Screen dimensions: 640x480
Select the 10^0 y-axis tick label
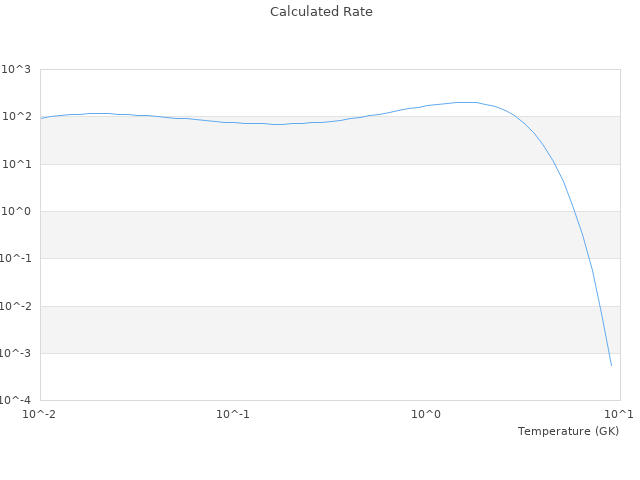[x=16, y=211]
